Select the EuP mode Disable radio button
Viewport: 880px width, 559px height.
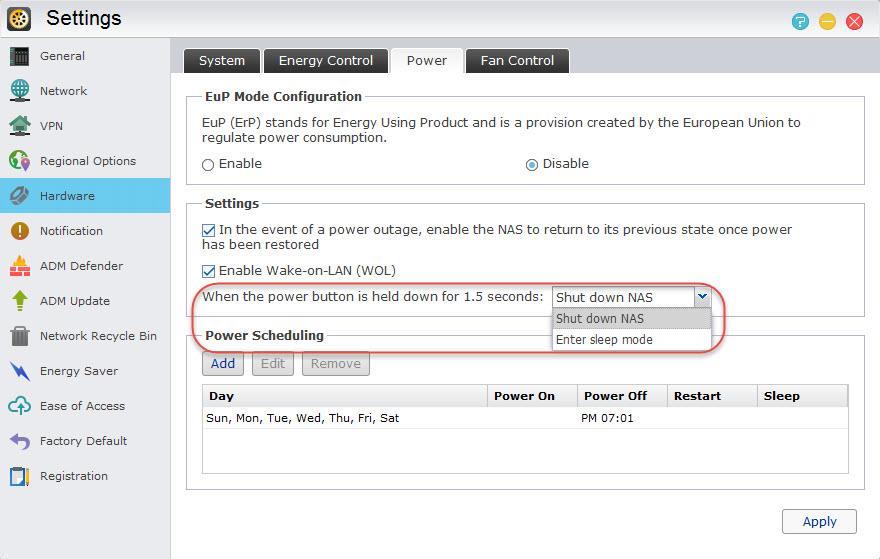pyautogui.click(x=531, y=164)
